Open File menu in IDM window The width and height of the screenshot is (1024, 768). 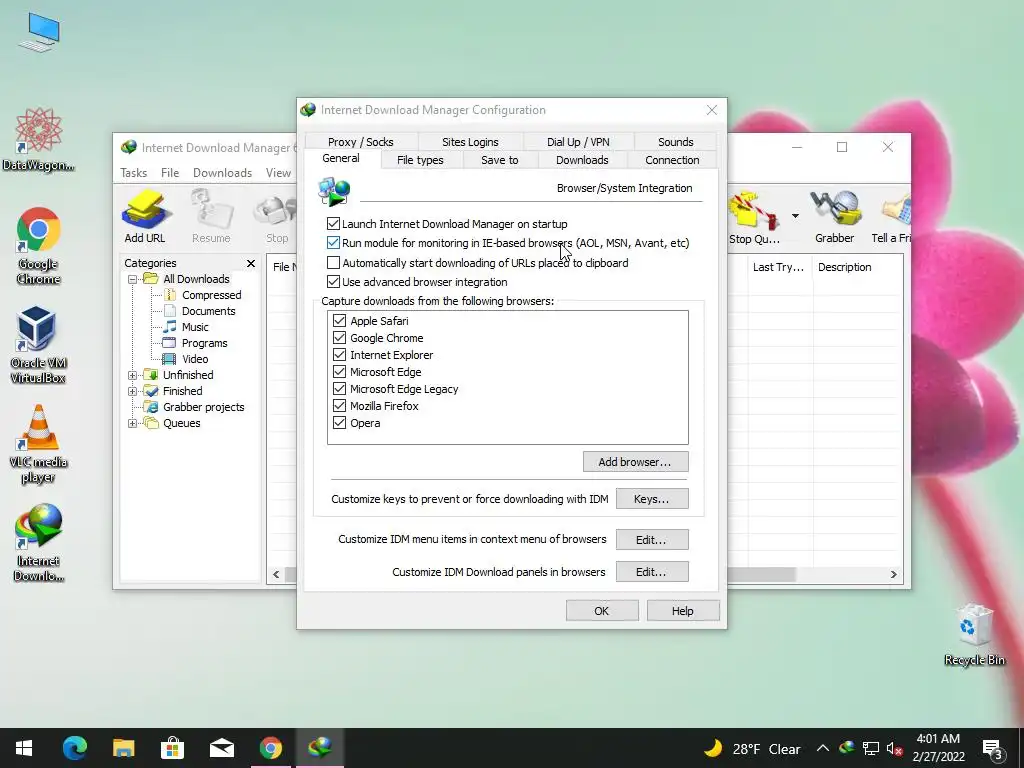click(x=170, y=172)
